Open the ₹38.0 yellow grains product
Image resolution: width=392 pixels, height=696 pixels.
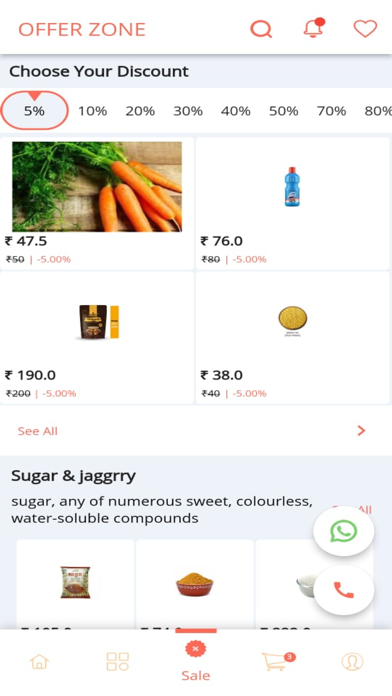tap(293, 338)
